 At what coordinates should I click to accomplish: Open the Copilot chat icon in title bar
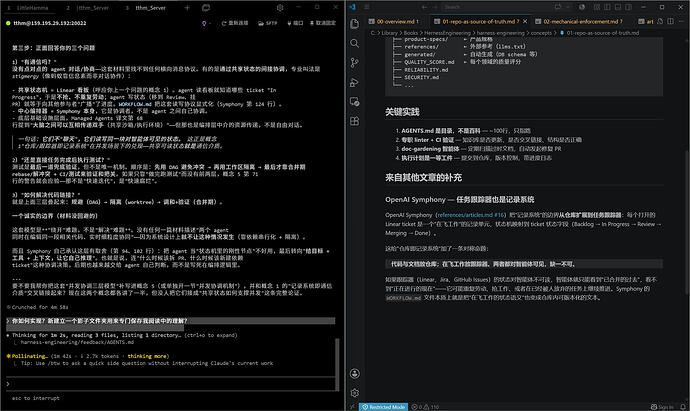[558, 7]
